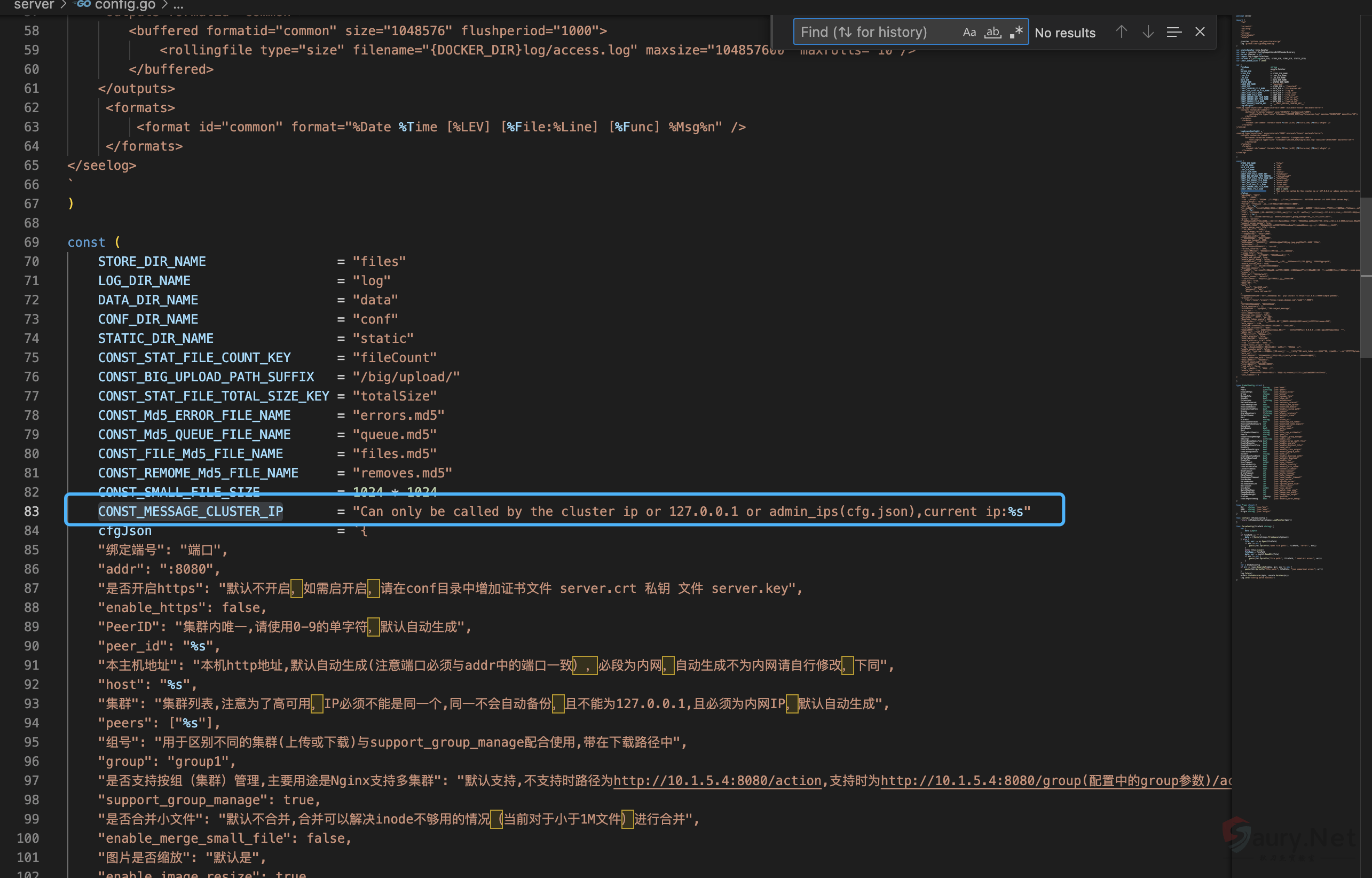Open the http://10.1.5.4:8080/action link

coord(717,780)
